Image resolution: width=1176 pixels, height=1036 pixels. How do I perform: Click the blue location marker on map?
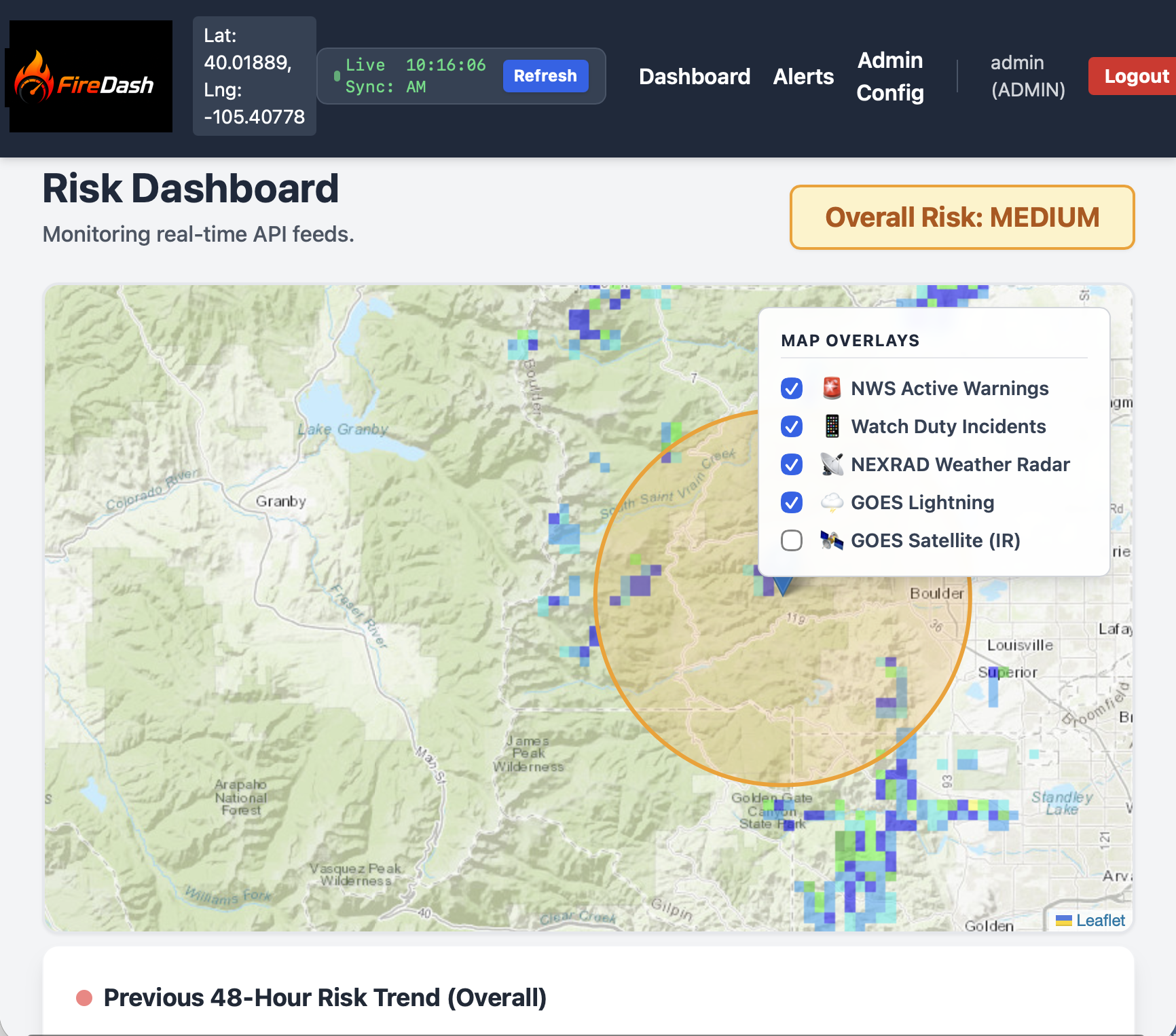783,586
